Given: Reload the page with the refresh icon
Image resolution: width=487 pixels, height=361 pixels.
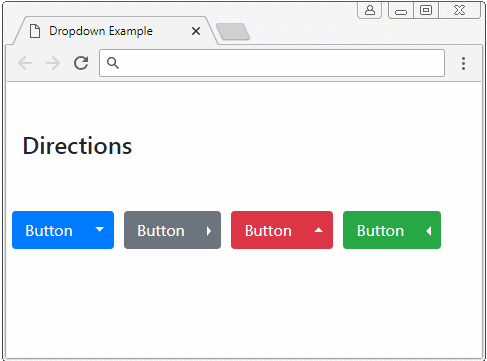Looking at the screenshot, I should tap(81, 63).
